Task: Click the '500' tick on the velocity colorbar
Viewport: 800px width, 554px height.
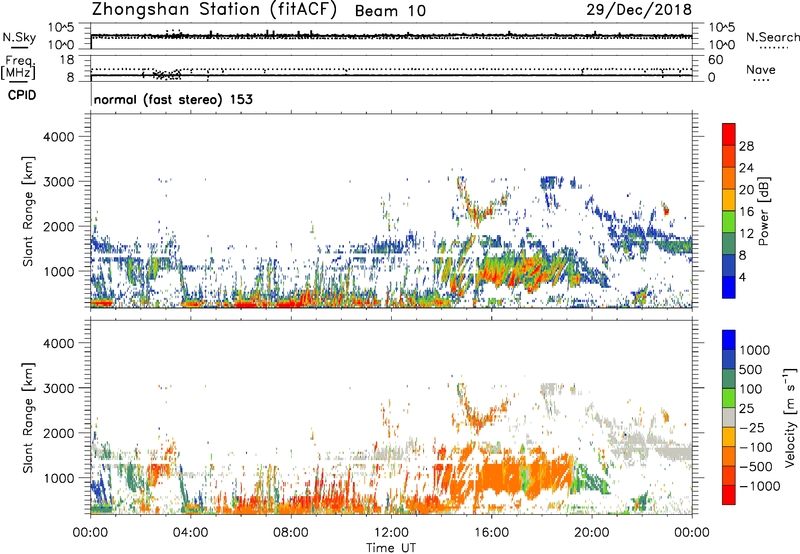Action: (x=750, y=369)
